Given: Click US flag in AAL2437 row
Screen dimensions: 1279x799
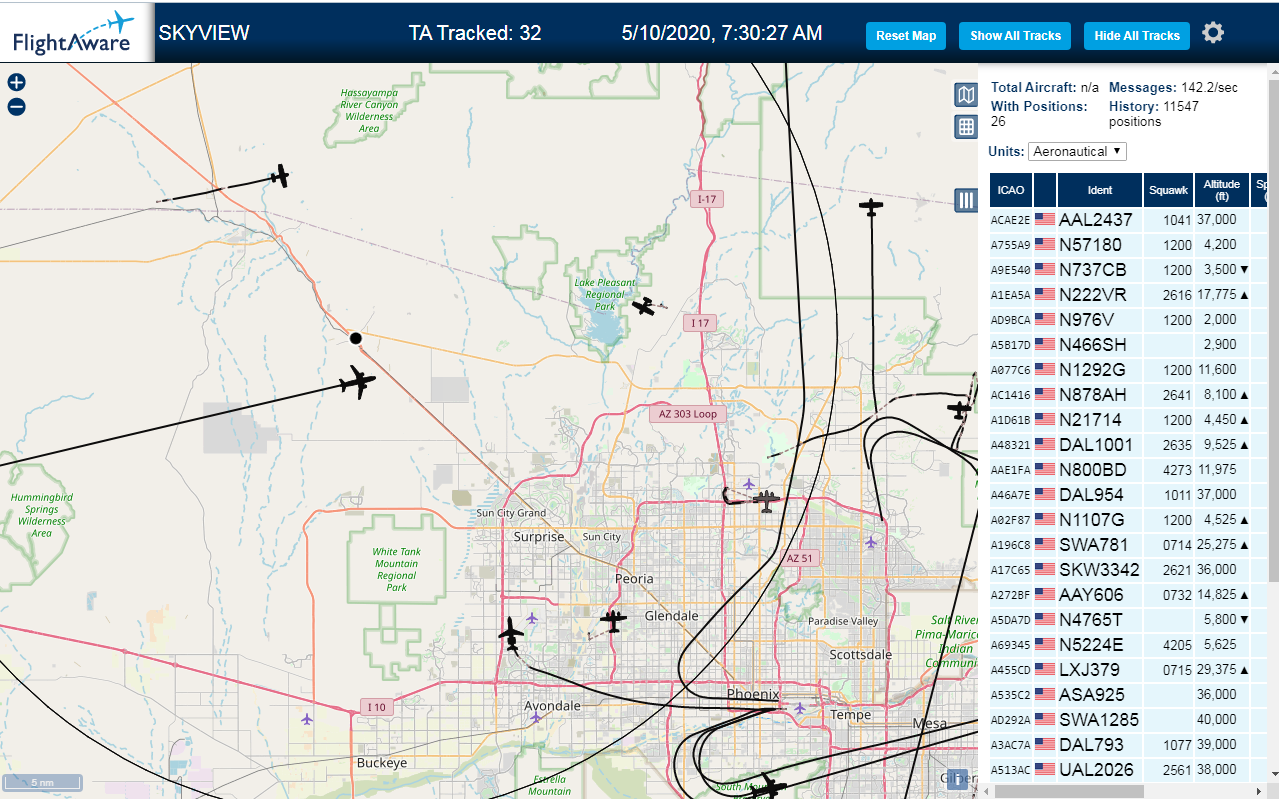Looking at the screenshot, I should pyautogui.click(x=1045, y=219).
